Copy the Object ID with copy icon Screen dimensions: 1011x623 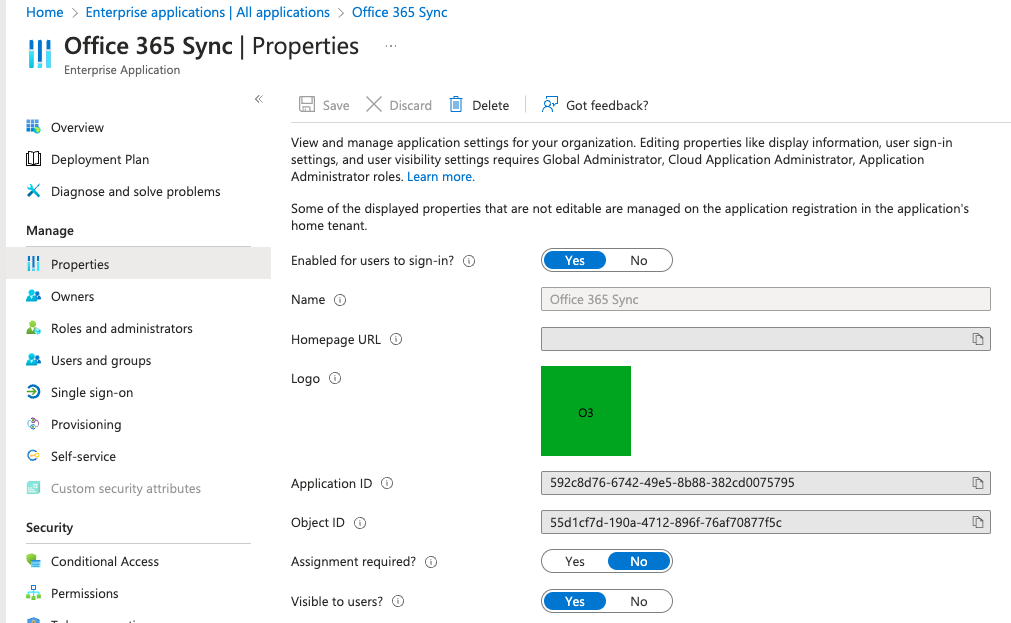977,522
